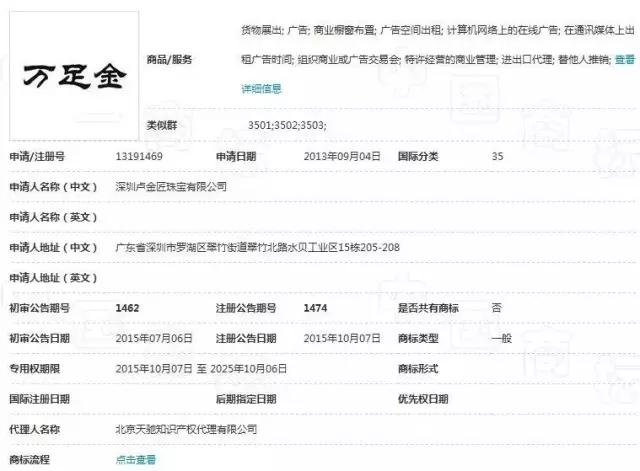
Task: Open the 点击查看 trademark flow link
Action: pyautogui.click(x=136, y=459)
